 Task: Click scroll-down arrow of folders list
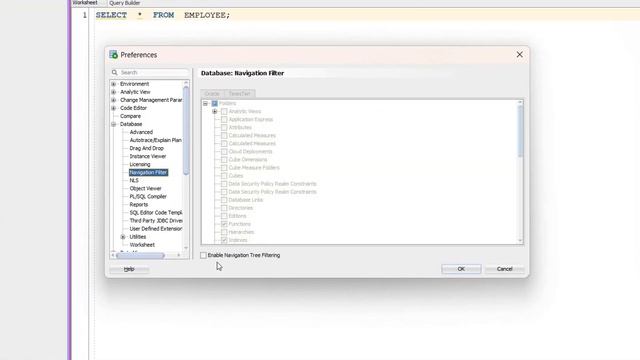point(520,241)
